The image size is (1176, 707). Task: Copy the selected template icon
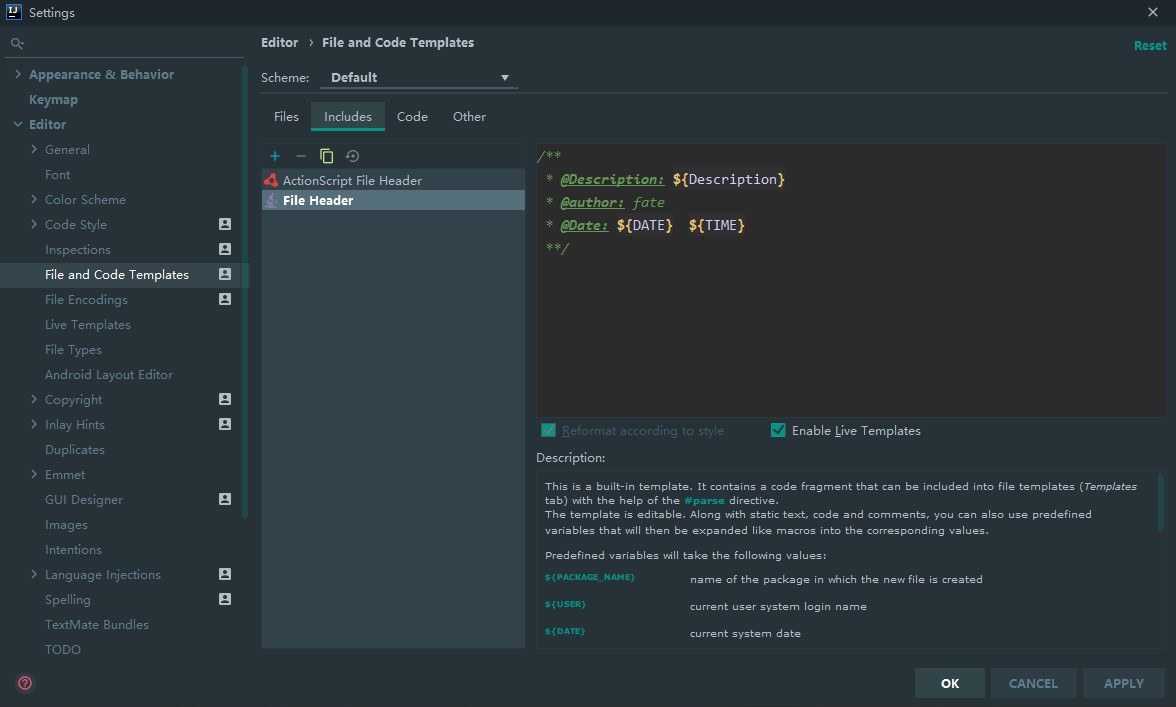coord(326,156)
